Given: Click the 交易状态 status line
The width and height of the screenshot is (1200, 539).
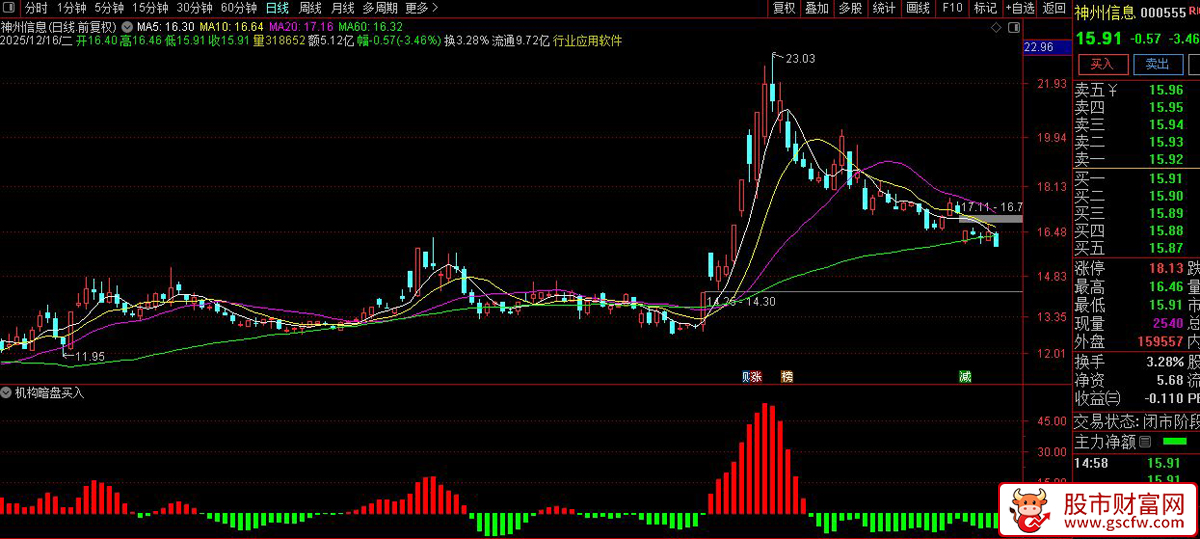Looking at the screenshot, I should click(1136, 421).
